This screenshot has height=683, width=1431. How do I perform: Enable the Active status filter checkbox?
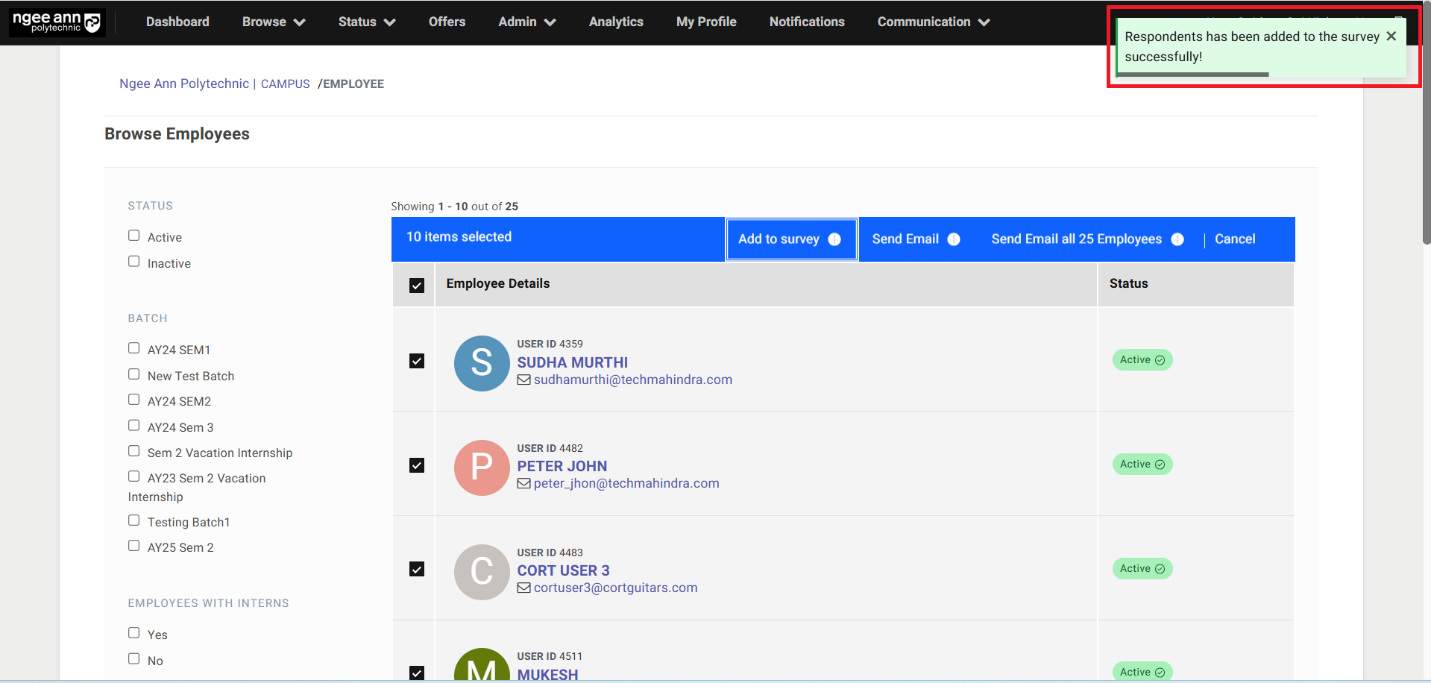point(133,234)
